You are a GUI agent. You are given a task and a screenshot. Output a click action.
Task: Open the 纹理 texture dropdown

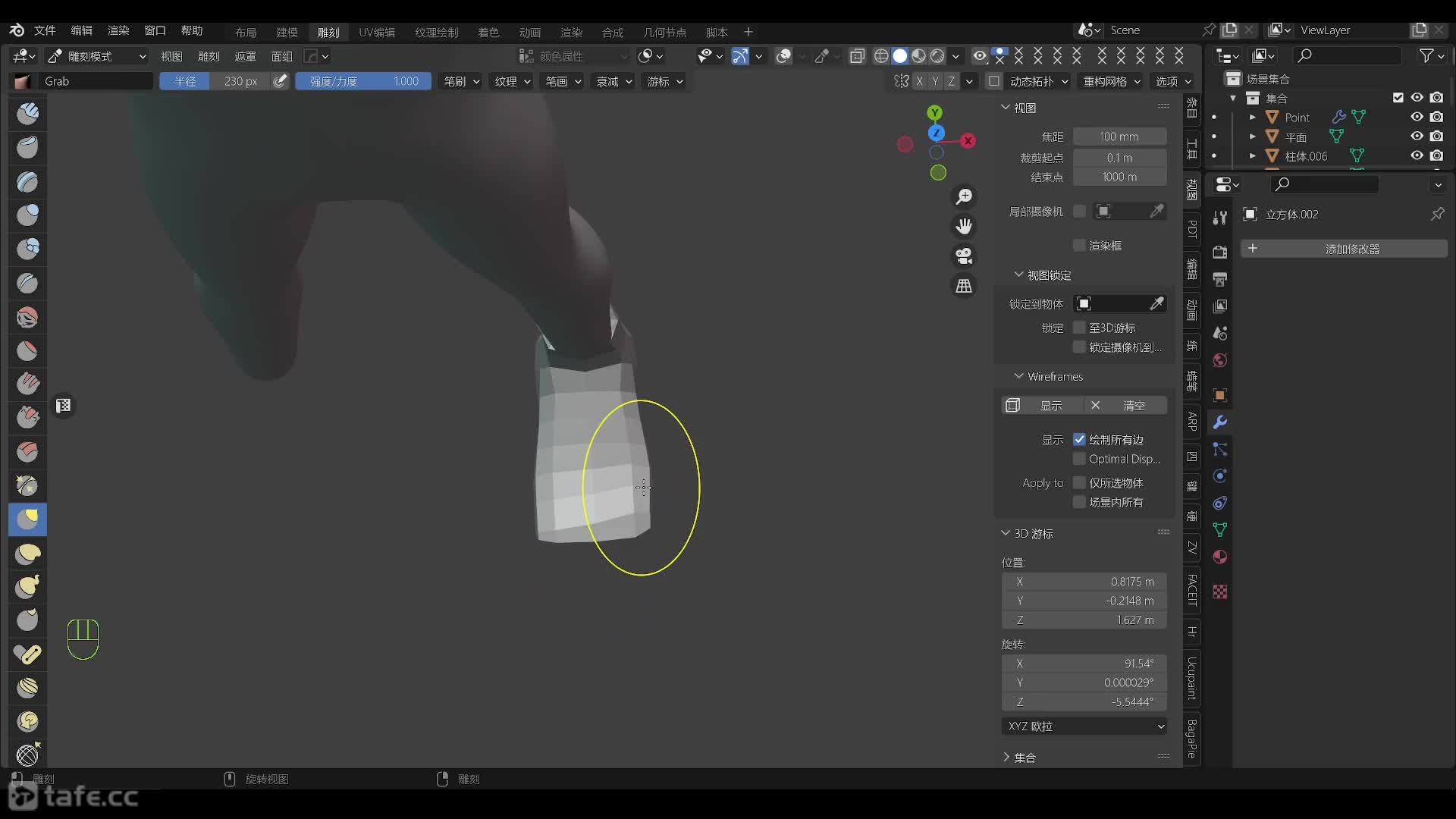pos(512,81)
